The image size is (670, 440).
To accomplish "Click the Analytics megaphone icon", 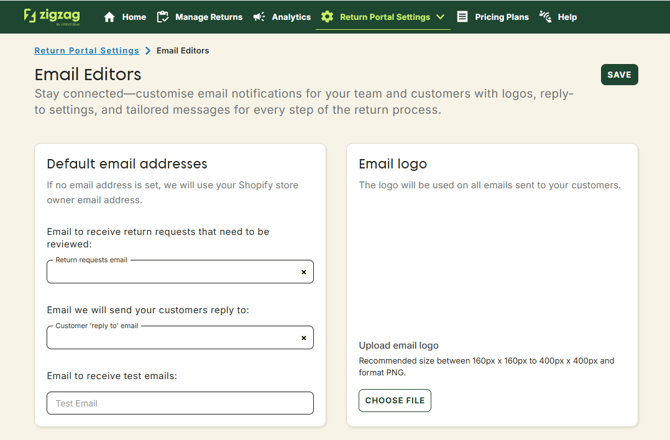I will [x=259, y=17].
